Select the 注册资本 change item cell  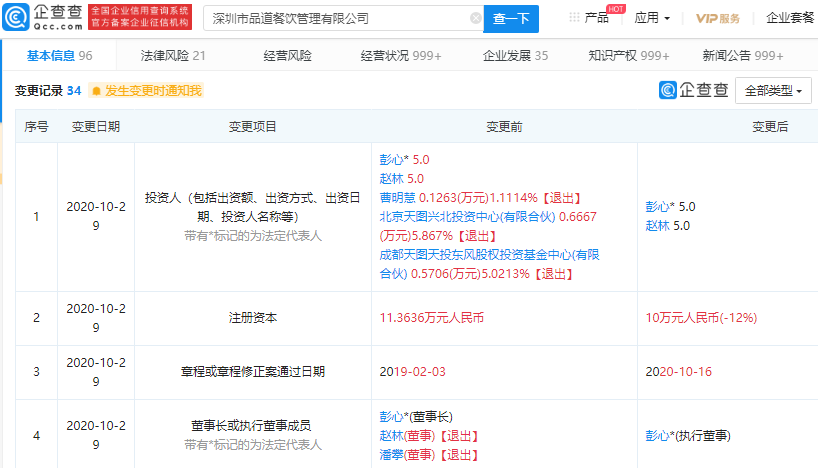click(252, 318)
